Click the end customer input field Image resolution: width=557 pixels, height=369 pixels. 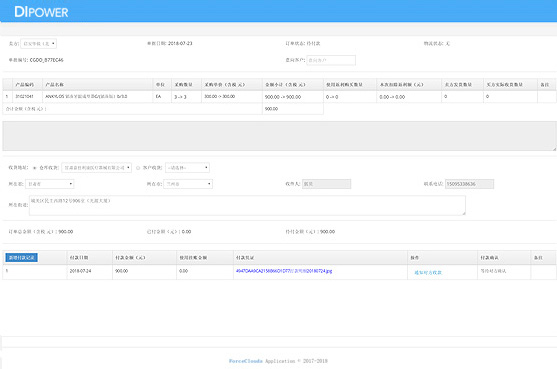tap(331, 60)
